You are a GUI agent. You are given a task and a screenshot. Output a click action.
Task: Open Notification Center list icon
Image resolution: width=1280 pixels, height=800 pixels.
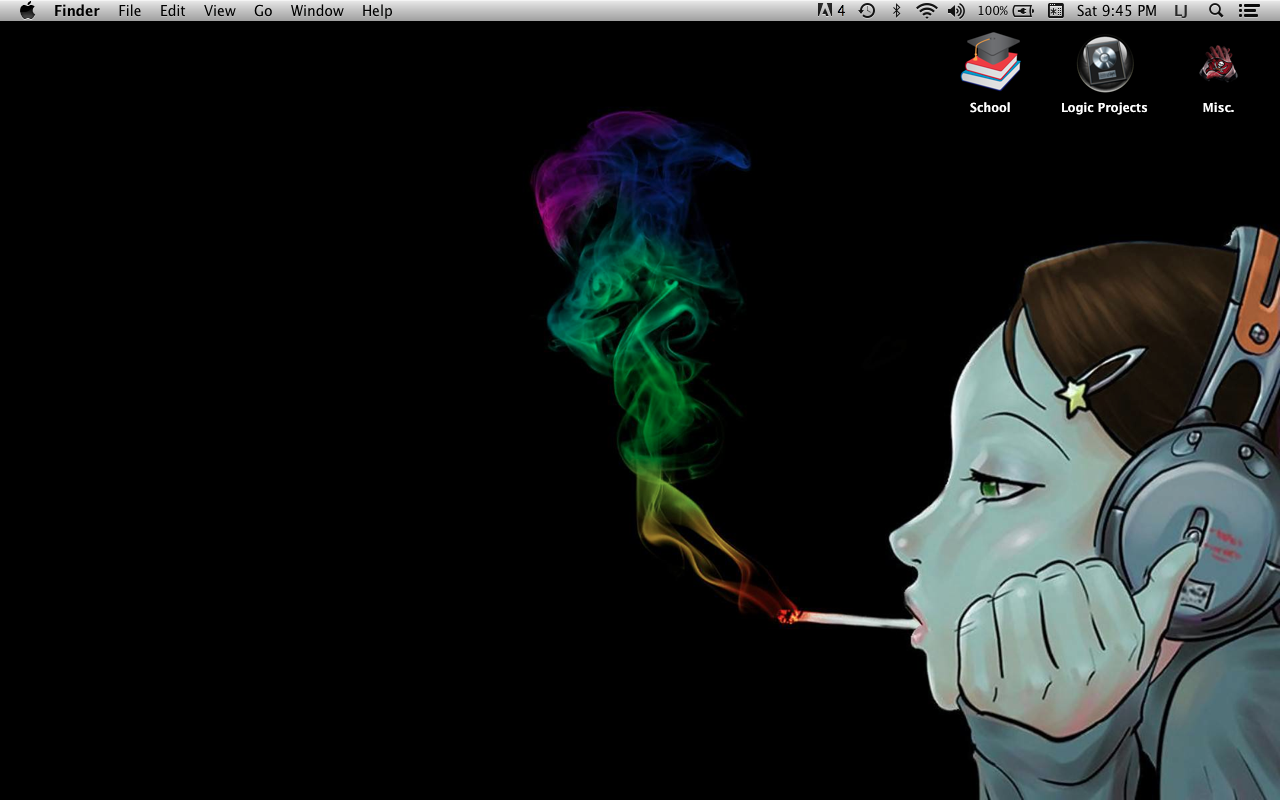[1248, 11]
